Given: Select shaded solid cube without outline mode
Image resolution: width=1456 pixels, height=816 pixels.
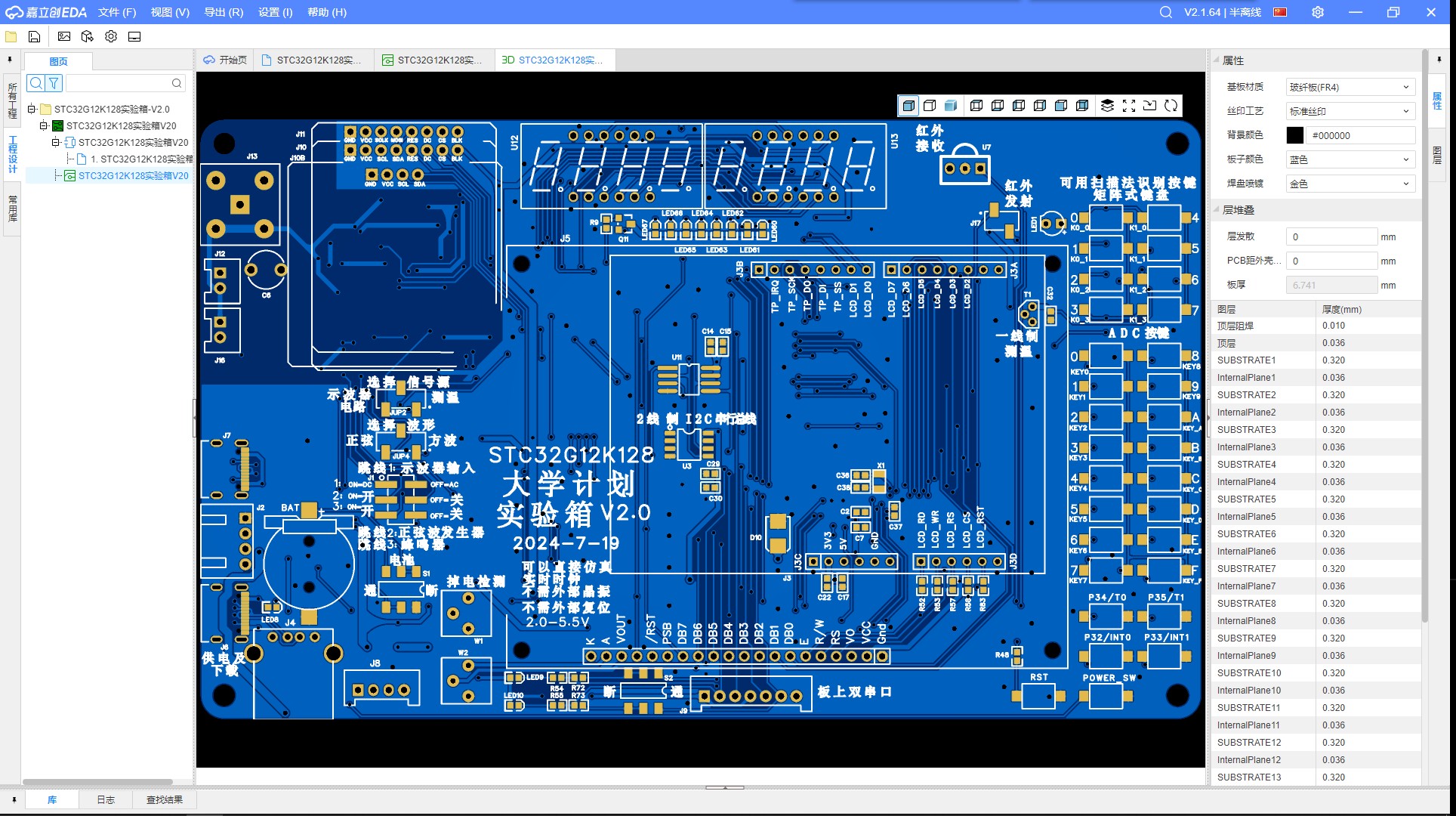Looking at the screenshot, I should coord(951,106).
